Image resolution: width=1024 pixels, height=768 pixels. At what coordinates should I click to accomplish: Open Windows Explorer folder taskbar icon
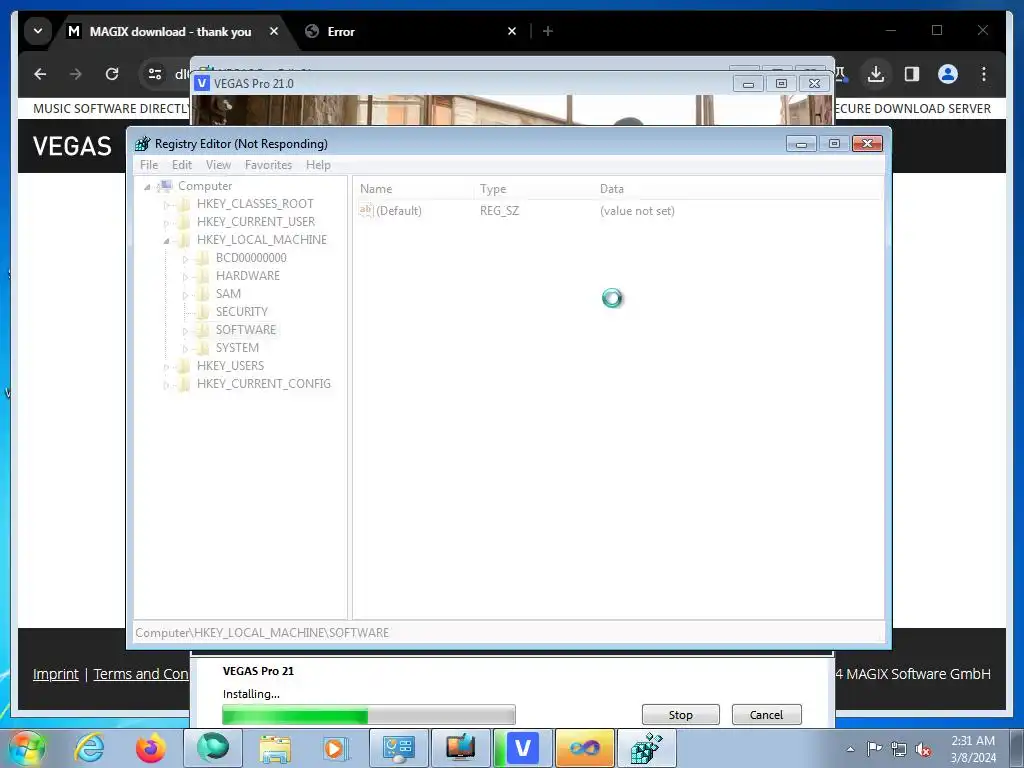point(275,748)
